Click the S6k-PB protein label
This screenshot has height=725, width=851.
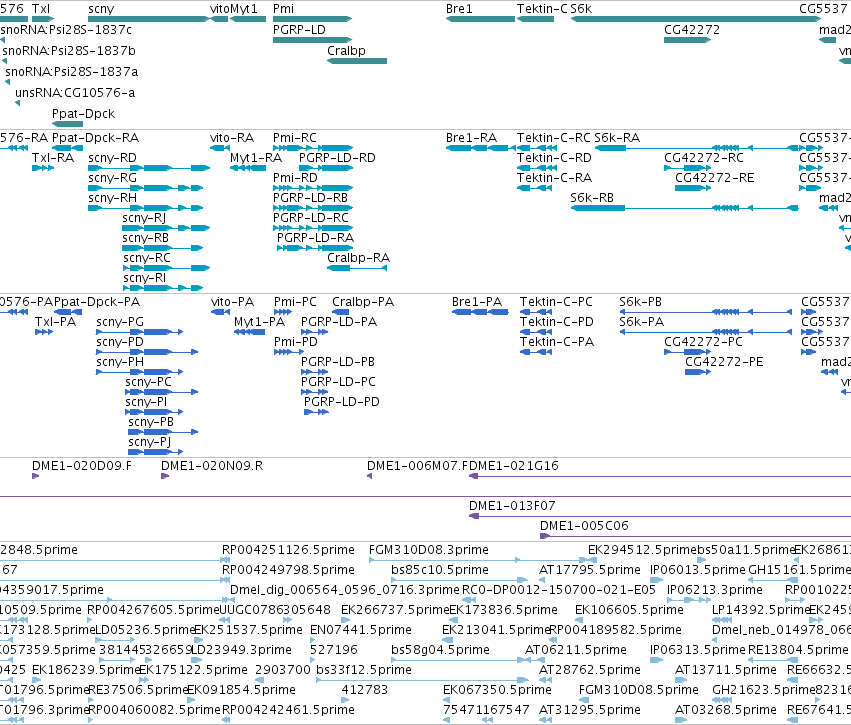640,302
